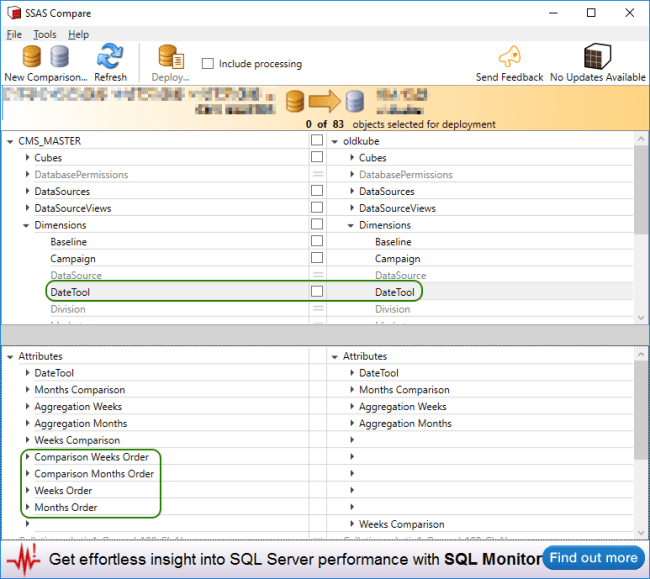Click the Send Feedback megaphone icon
The width and height of the screenshot is (650, 579).
pyautogui.click(x=509, y=56)
